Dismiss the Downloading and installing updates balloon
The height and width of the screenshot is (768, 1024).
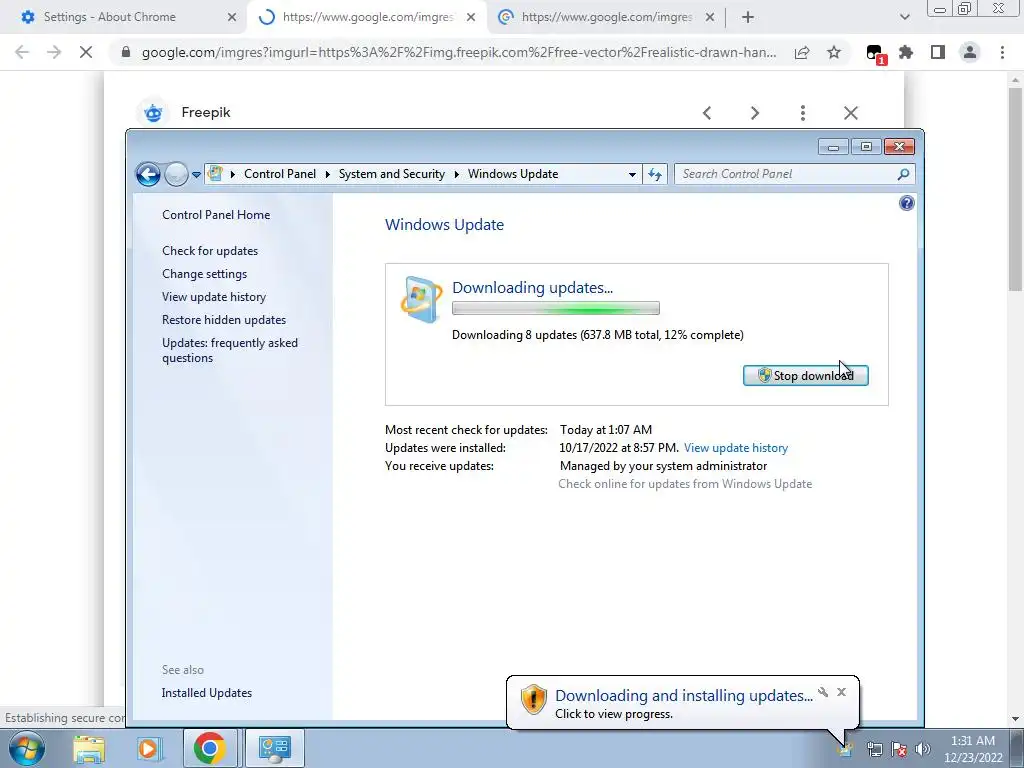coord(841,692)
